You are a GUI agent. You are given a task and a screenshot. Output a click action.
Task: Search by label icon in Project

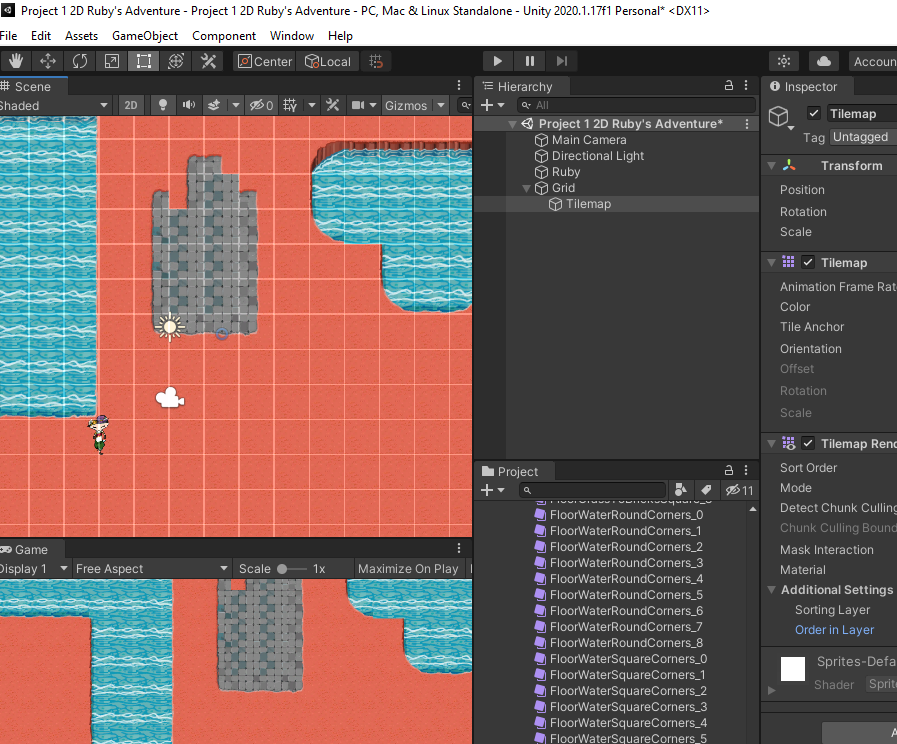pyautogui.click(x=707, y=490)
